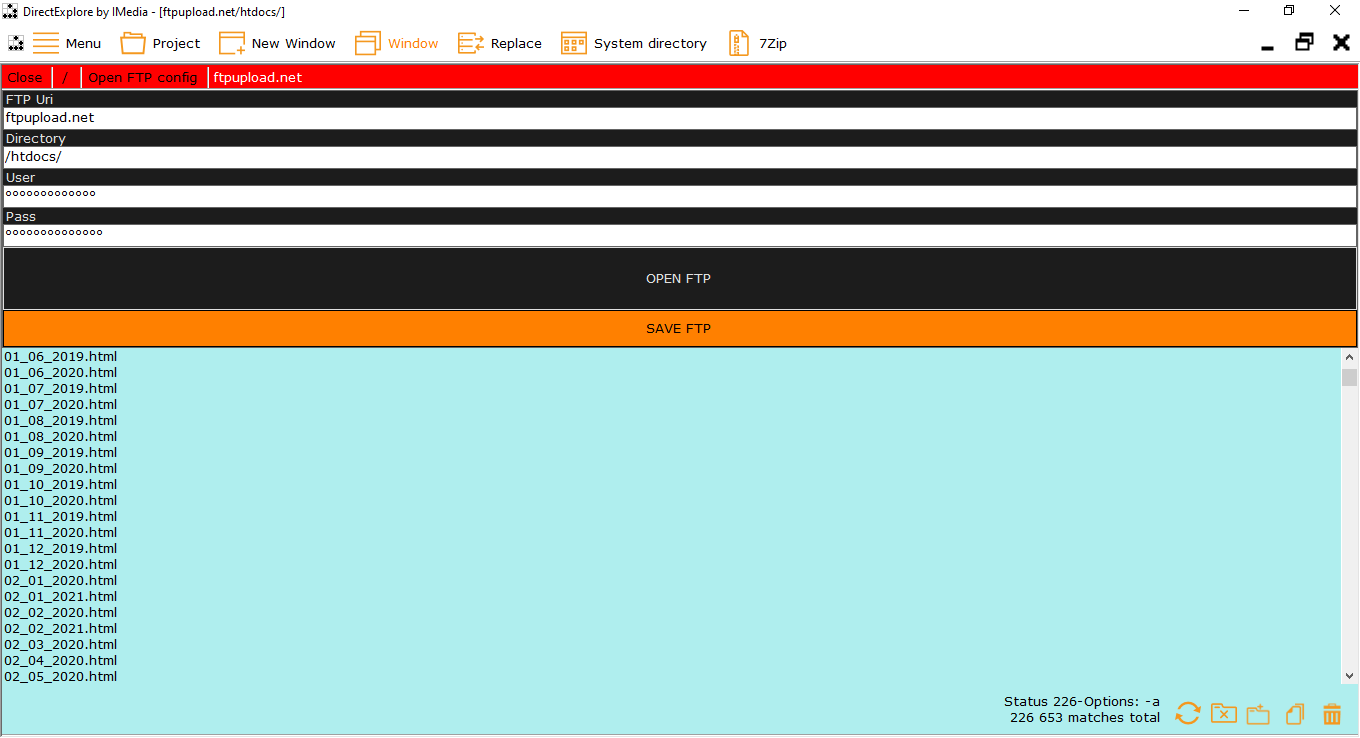Click the DirectExplore dice icon in toolbar

click(x=16, y=43)
